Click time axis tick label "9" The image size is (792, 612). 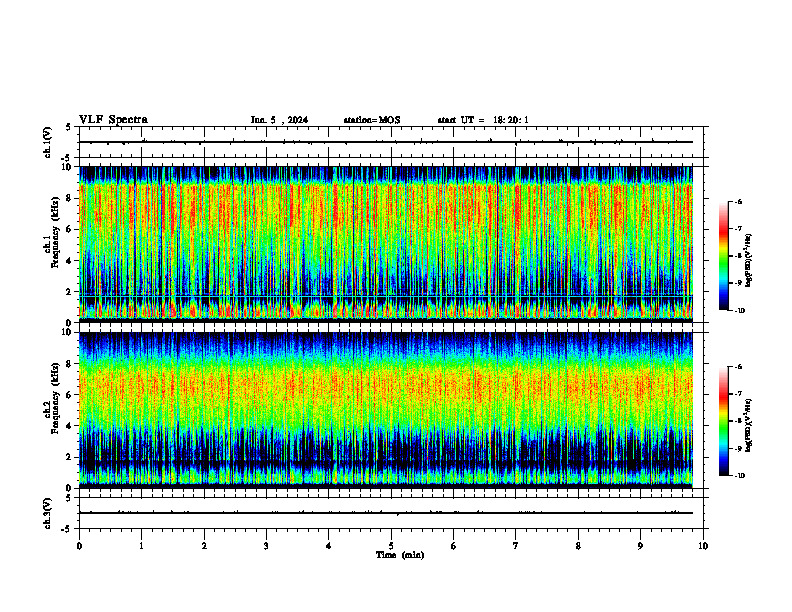pos(640,546)
